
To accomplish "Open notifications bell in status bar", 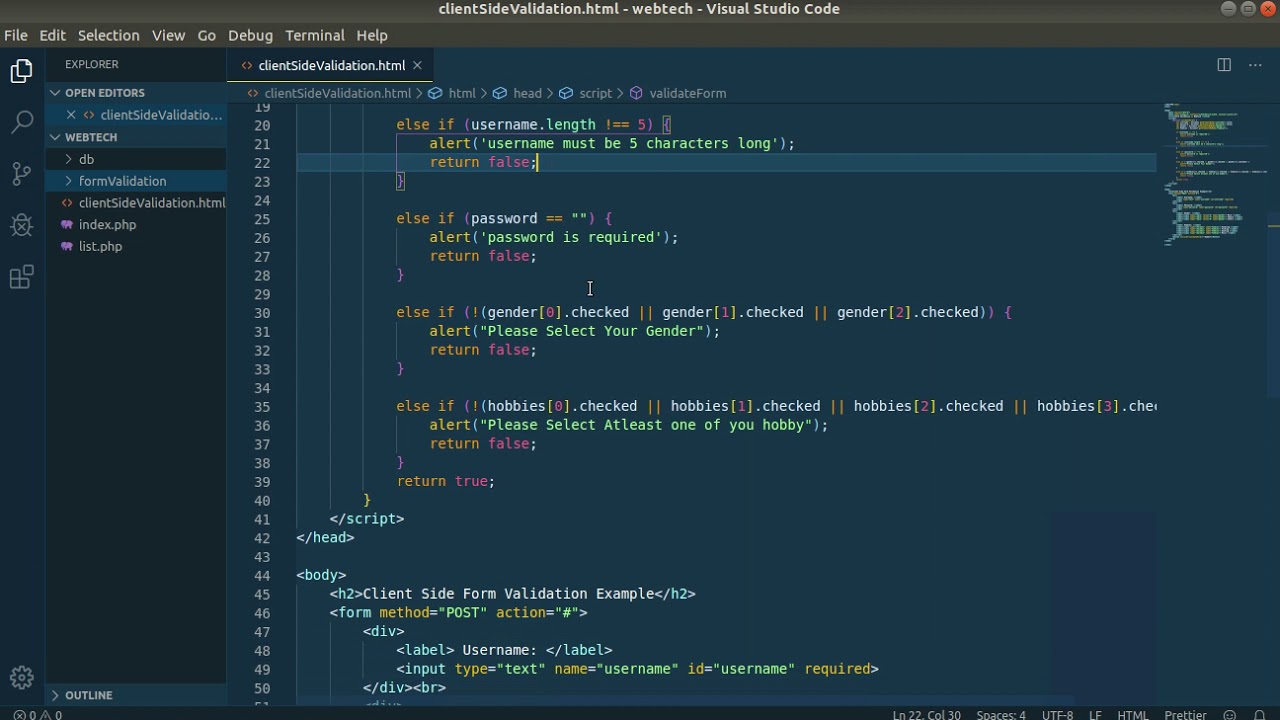I will click(x=1259, y=714).
